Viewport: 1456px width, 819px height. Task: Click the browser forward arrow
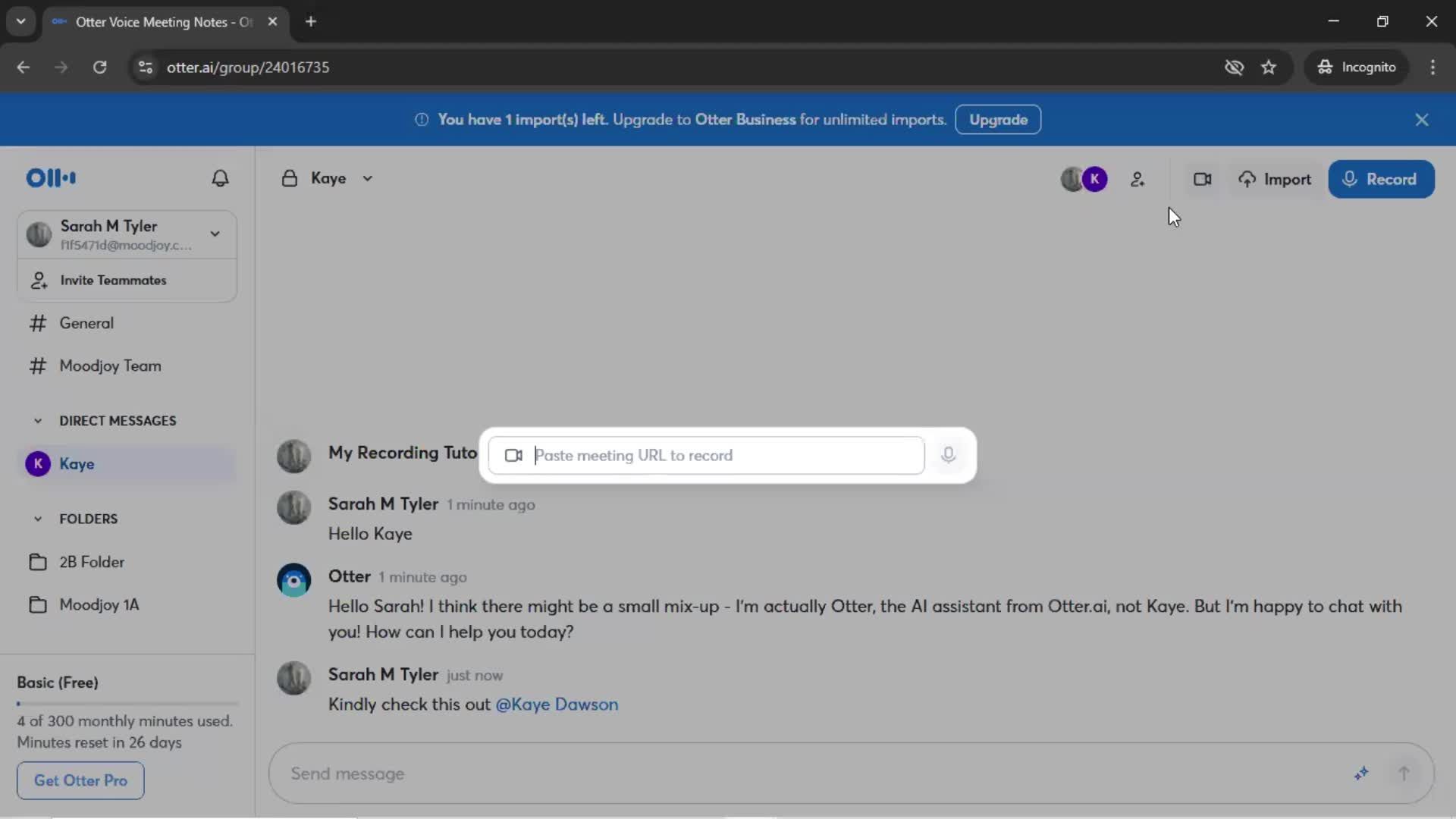(61, 67)
